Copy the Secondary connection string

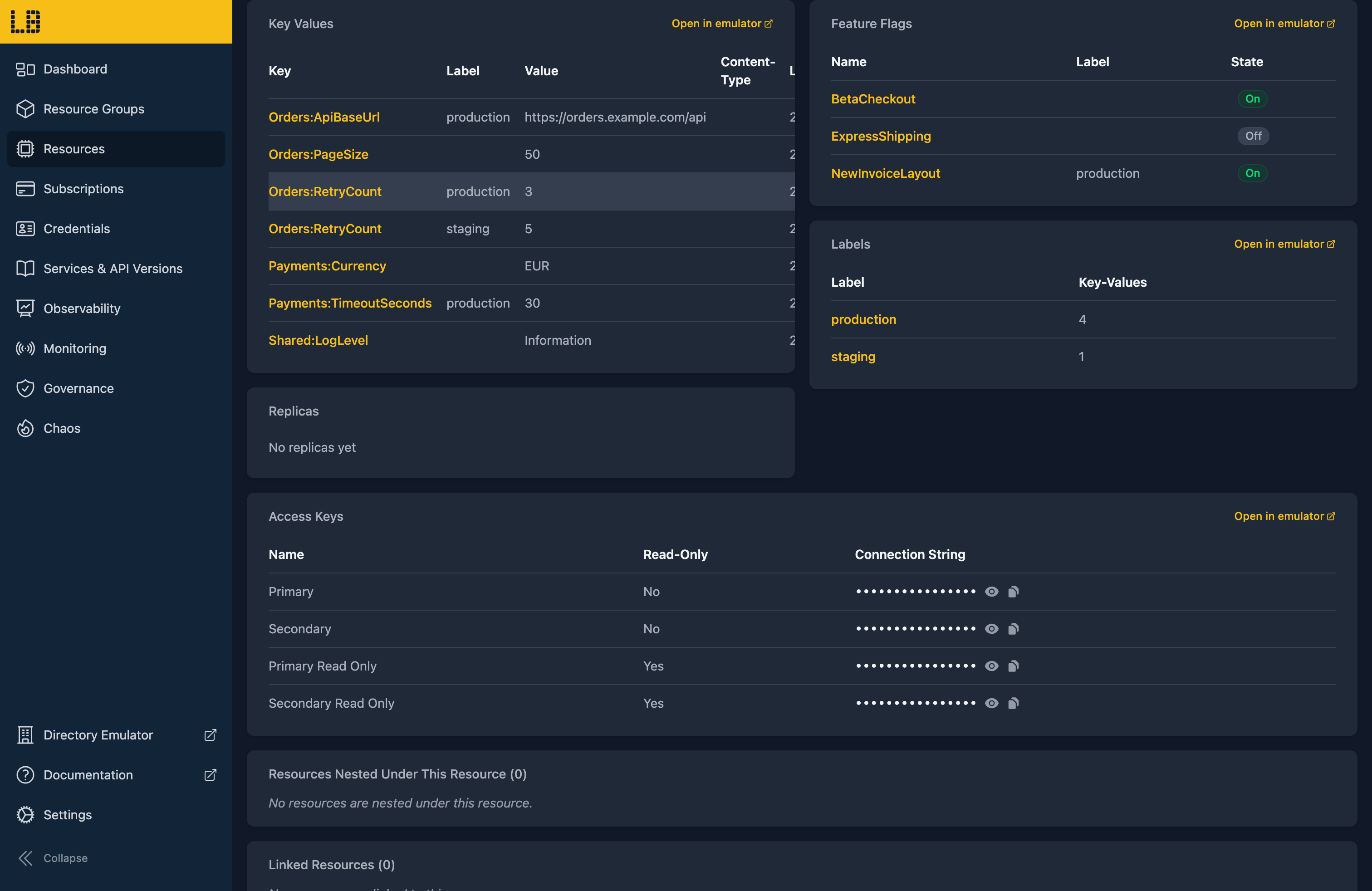click(1014, 629)
